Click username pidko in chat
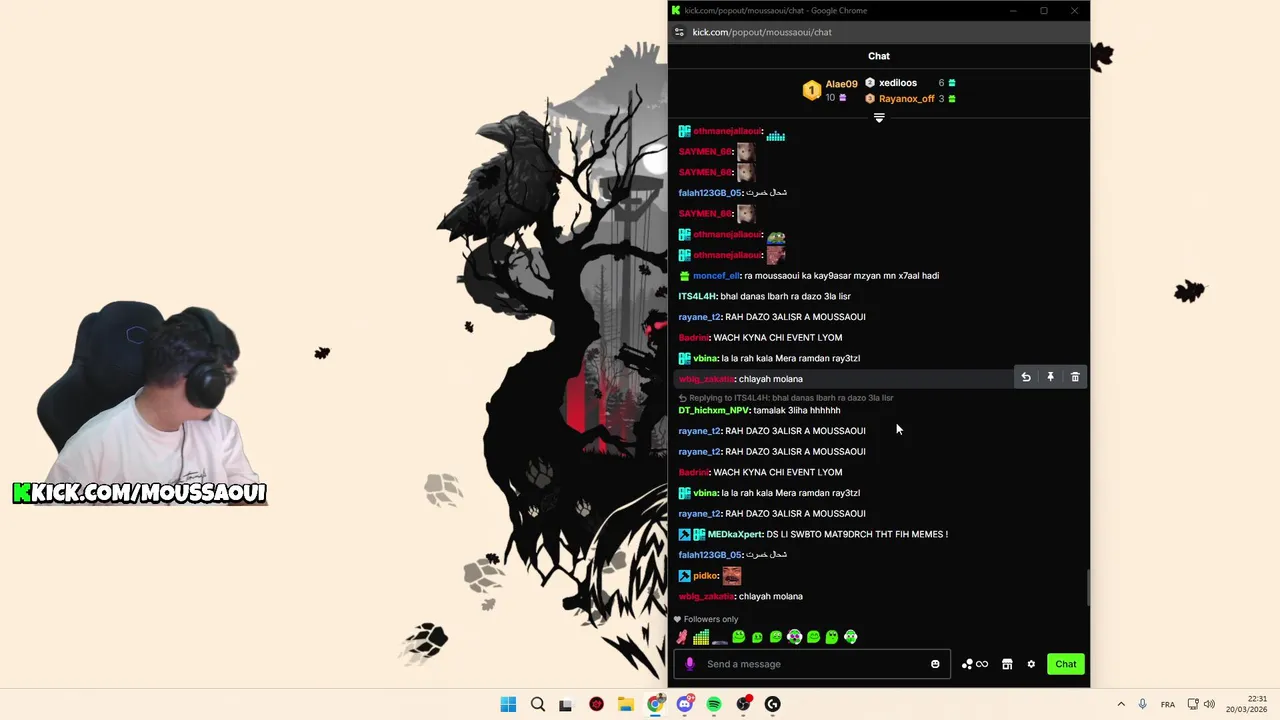The width and height of the screenshot is (1280, 720). [x=705, y=576]
